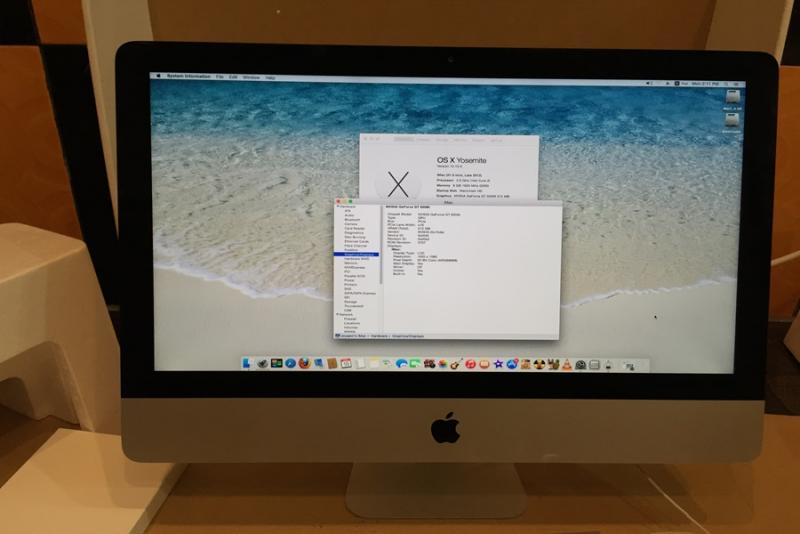The image size is (800, 534).
Task: Open Messages speech-bubble icon in Dock
Action: click(x=401, y=364)
